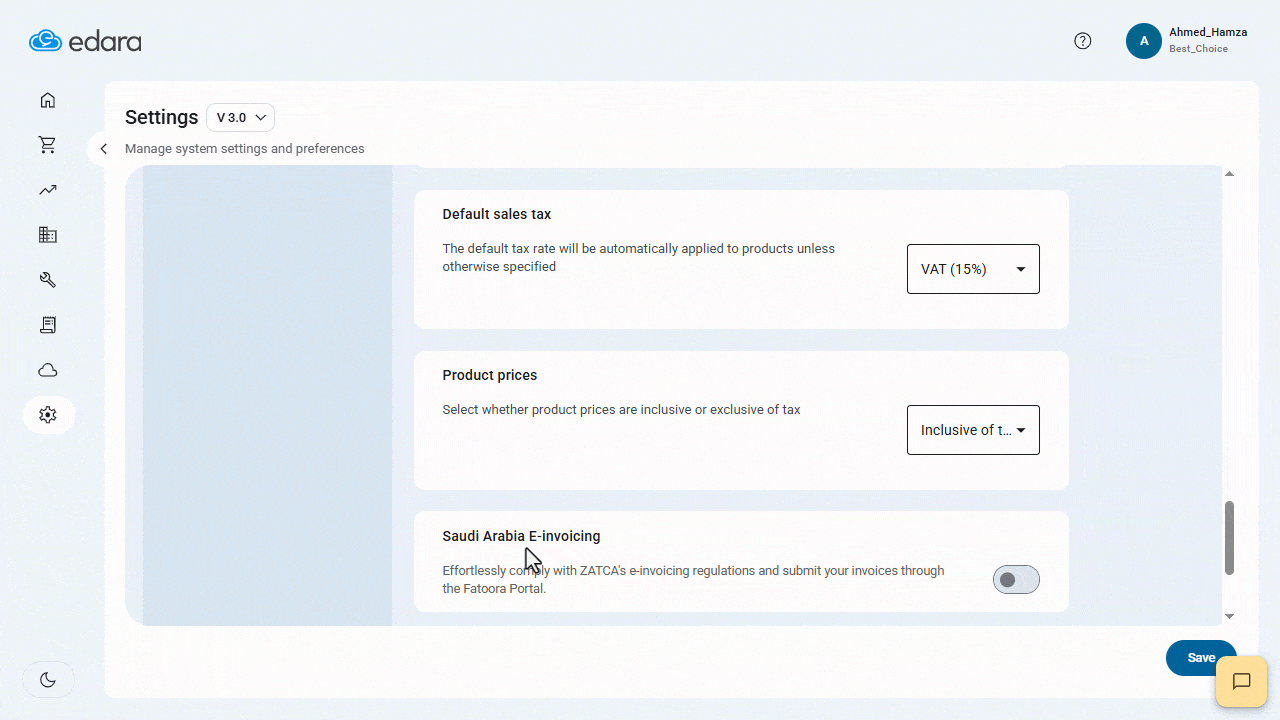Click the ZATCA e-invoicing description text

pos(694,580)
